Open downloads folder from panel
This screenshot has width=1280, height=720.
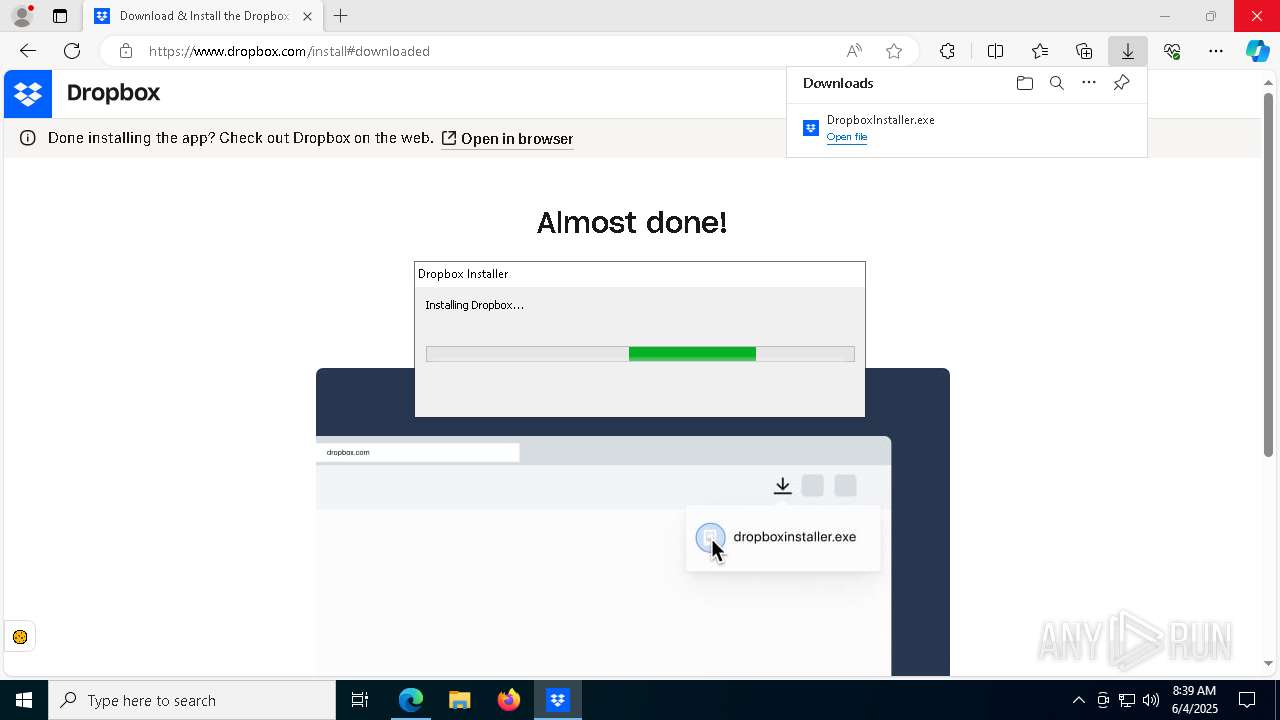pos(1024,83)
